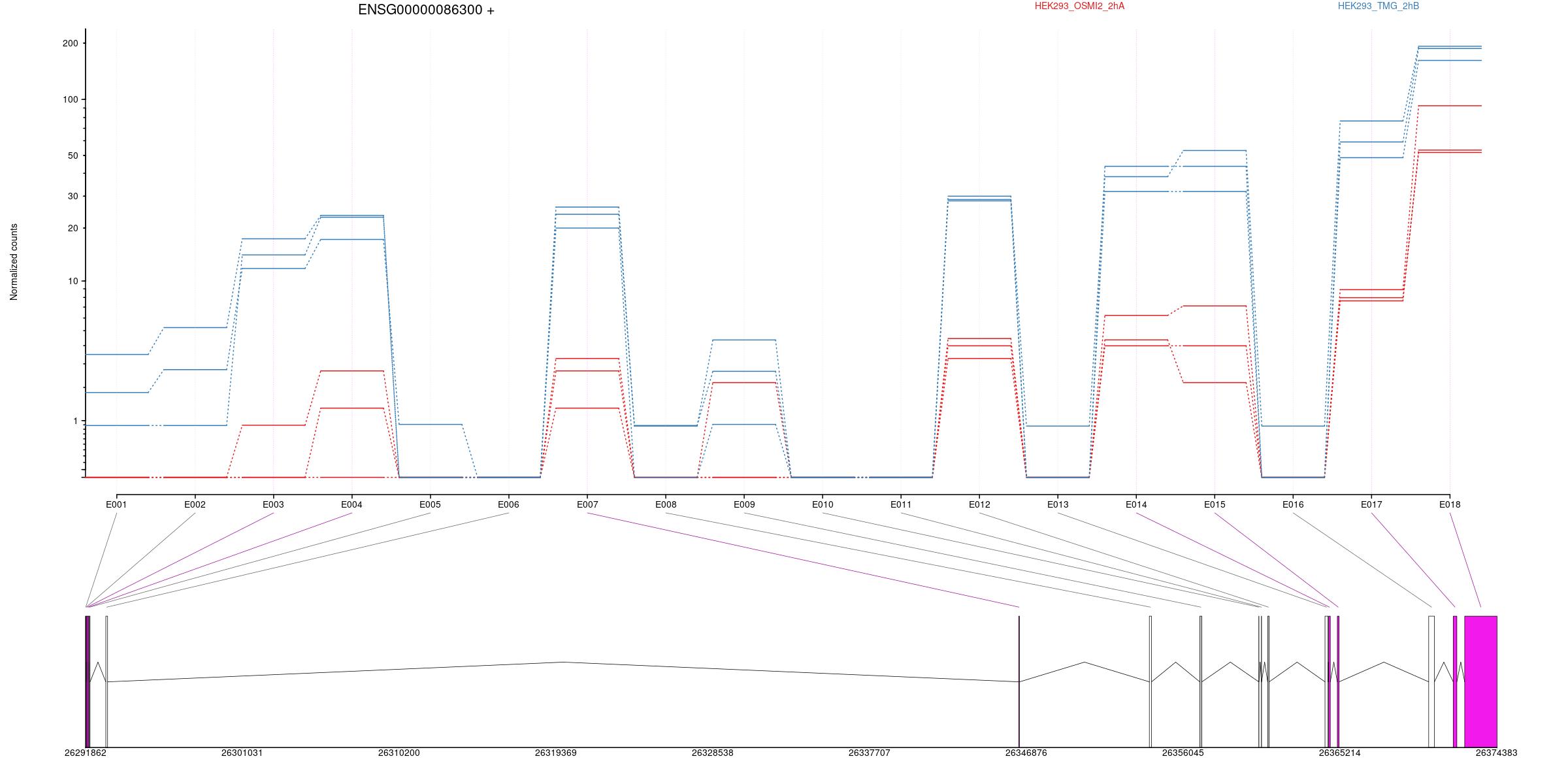Click the large magenta last exon block

1480,681
